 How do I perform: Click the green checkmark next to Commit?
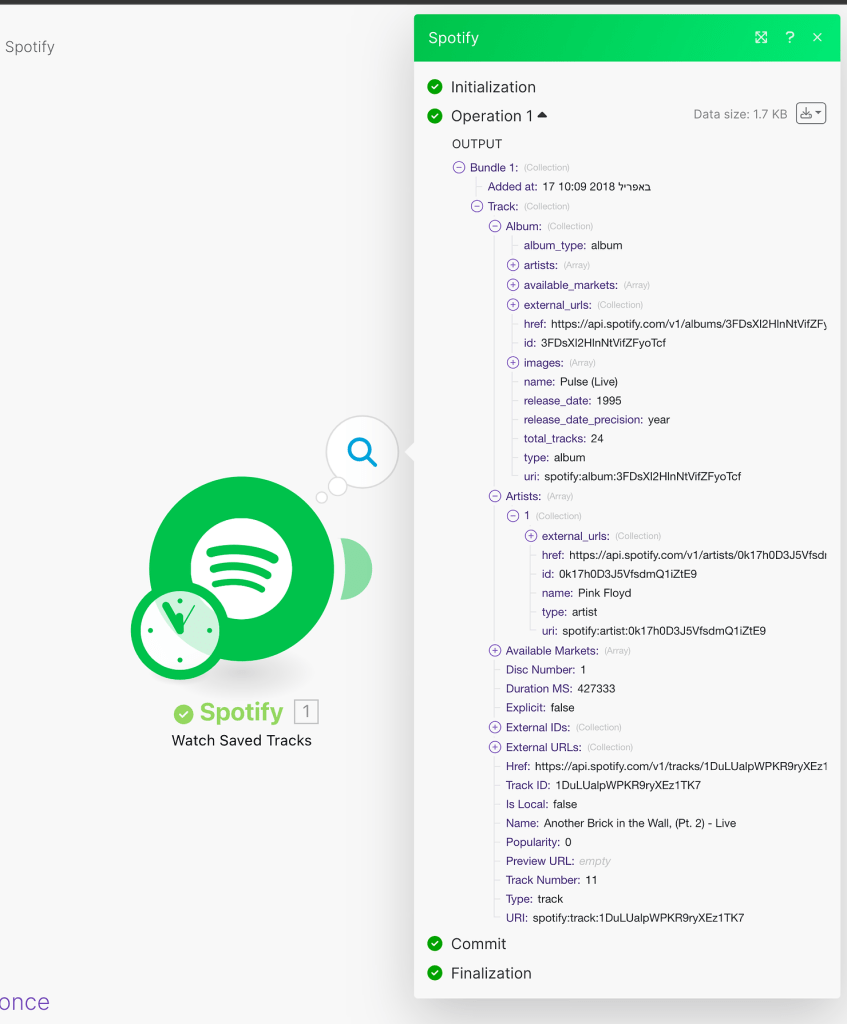(x=435, y=943)
